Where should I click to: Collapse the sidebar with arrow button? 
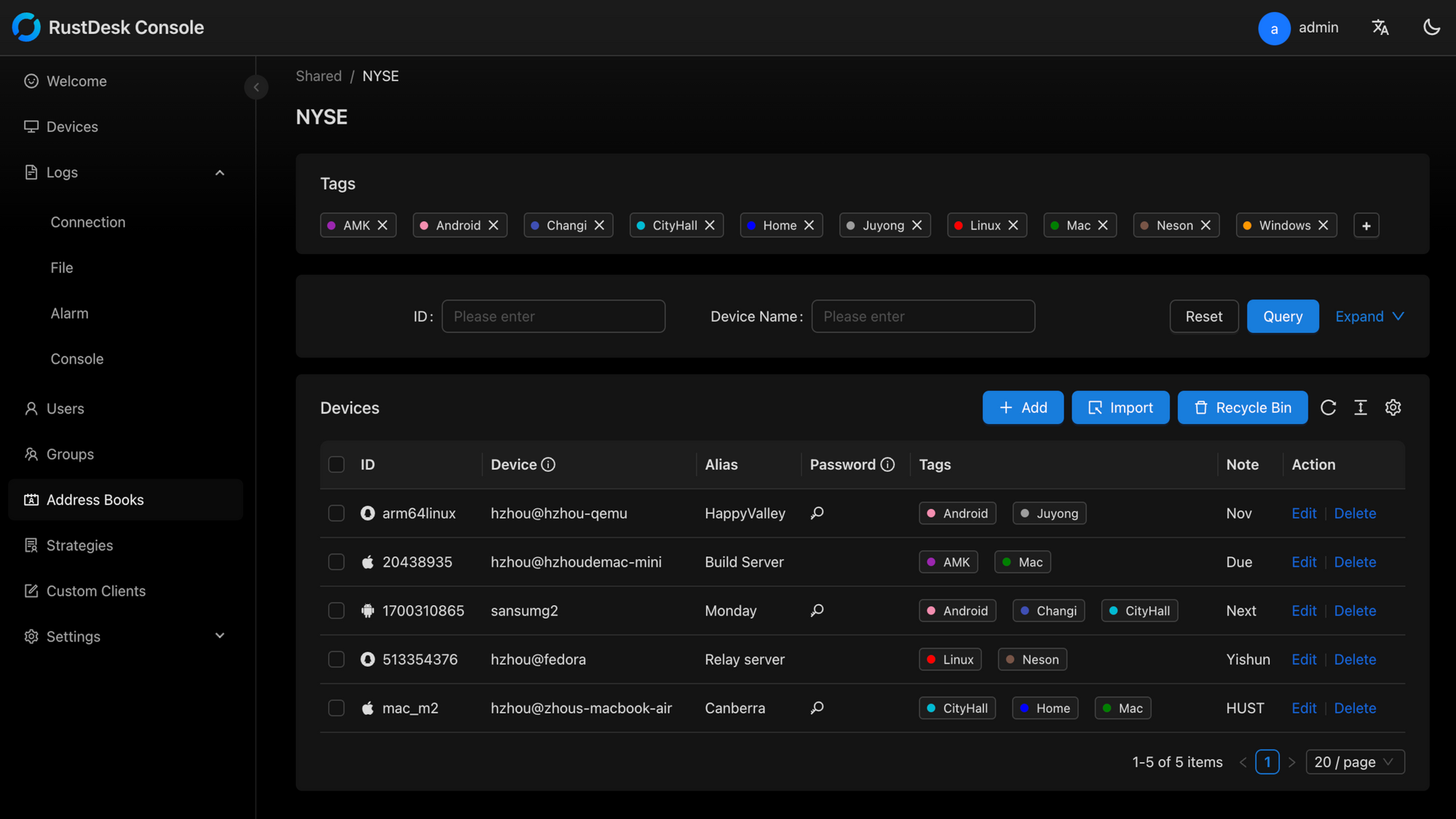tap(256, 87)
